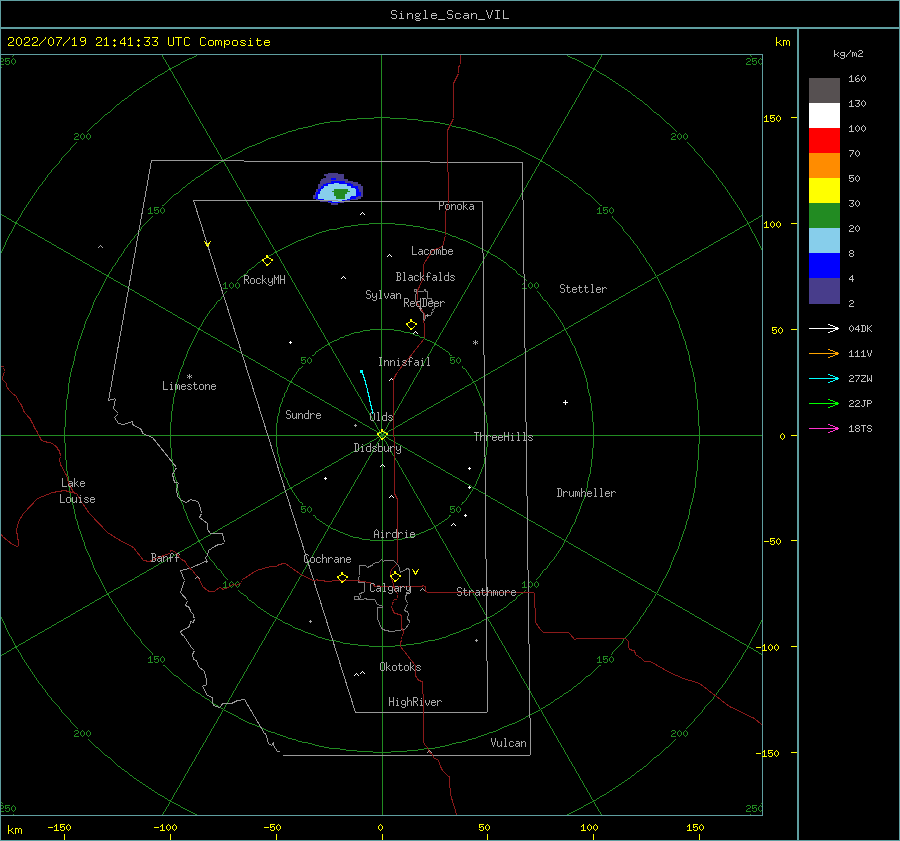Click the red 70-100 color swatch
This screenshot has width=900, height=841.
point(824,141)
